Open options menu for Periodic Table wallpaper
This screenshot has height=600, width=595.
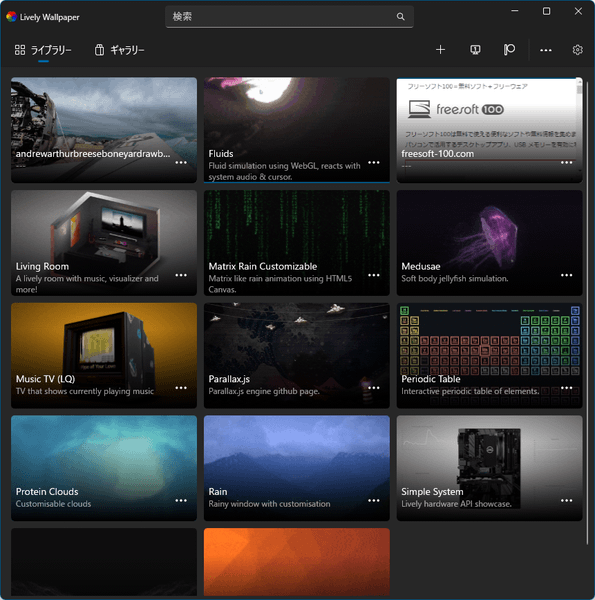[567, 388]
